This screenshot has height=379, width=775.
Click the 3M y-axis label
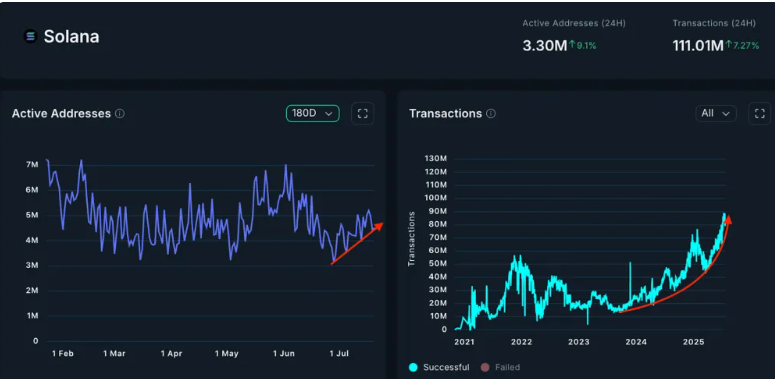coord(32,265)
